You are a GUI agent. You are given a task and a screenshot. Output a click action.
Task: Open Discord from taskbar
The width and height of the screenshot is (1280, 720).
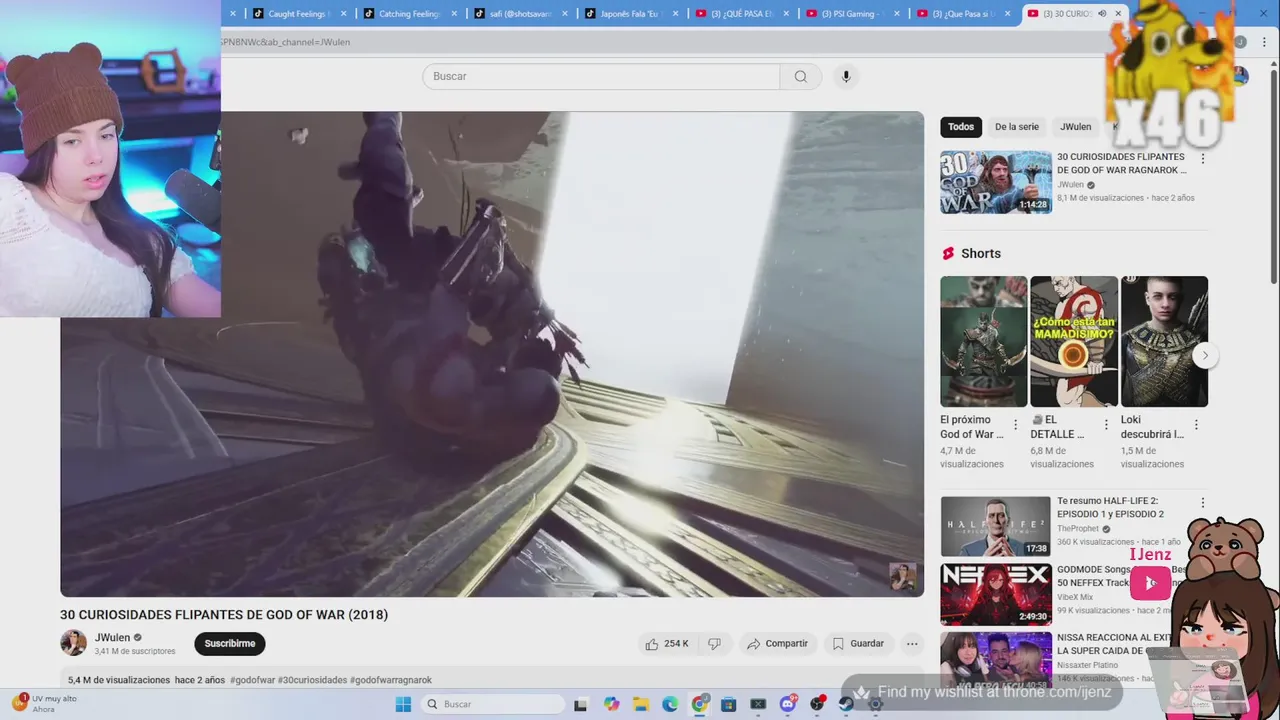click(x=788, y=704)
